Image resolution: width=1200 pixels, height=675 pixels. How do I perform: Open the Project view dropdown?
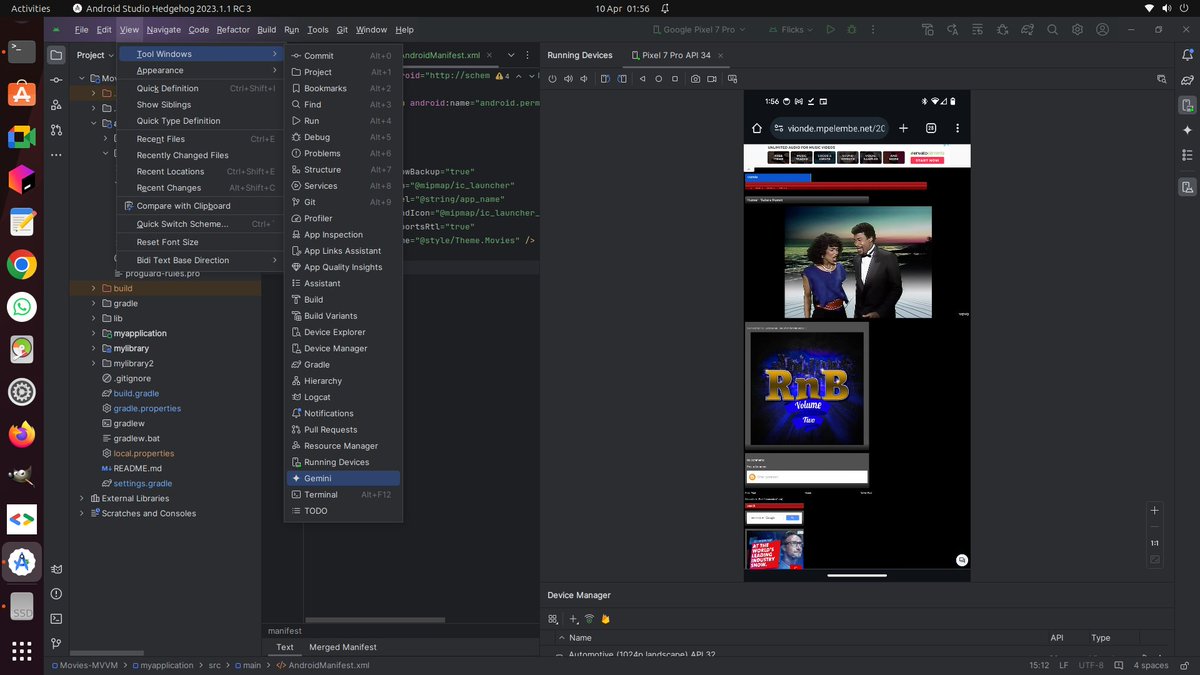pos(96,55)
